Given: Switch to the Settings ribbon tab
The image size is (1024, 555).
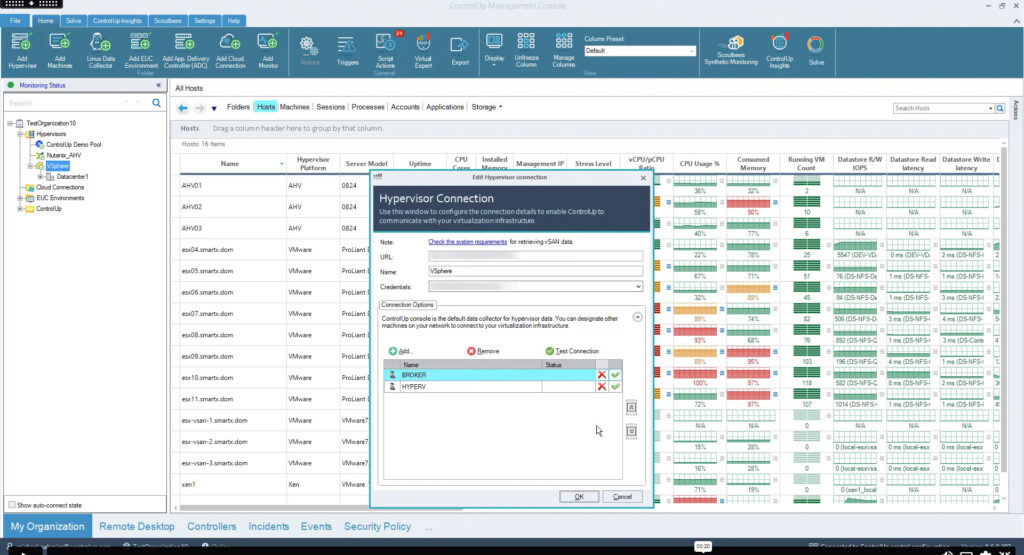Looking at the screenshot, I should (x=204, y=20).
